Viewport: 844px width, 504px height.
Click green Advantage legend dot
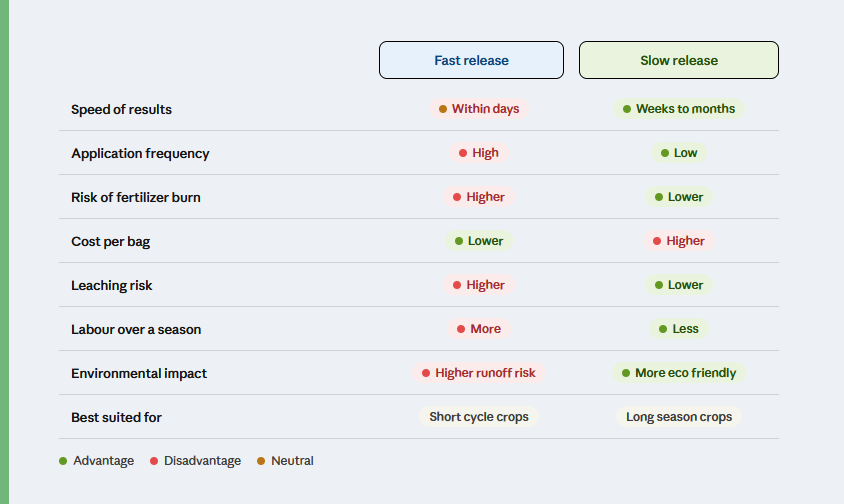(x=63, y=461)
